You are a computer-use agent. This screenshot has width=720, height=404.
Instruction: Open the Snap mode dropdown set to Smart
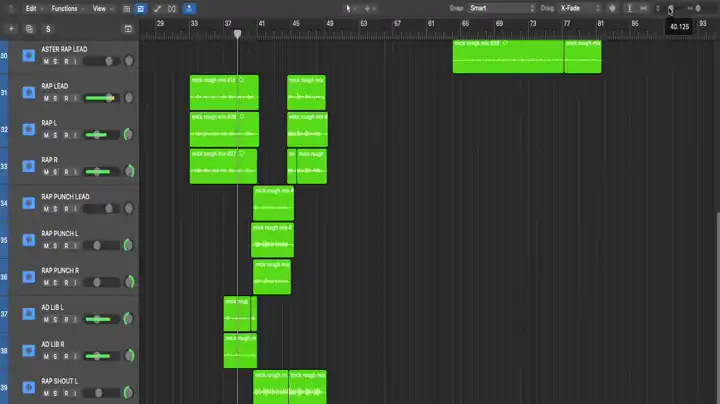(x=501, y=8)
